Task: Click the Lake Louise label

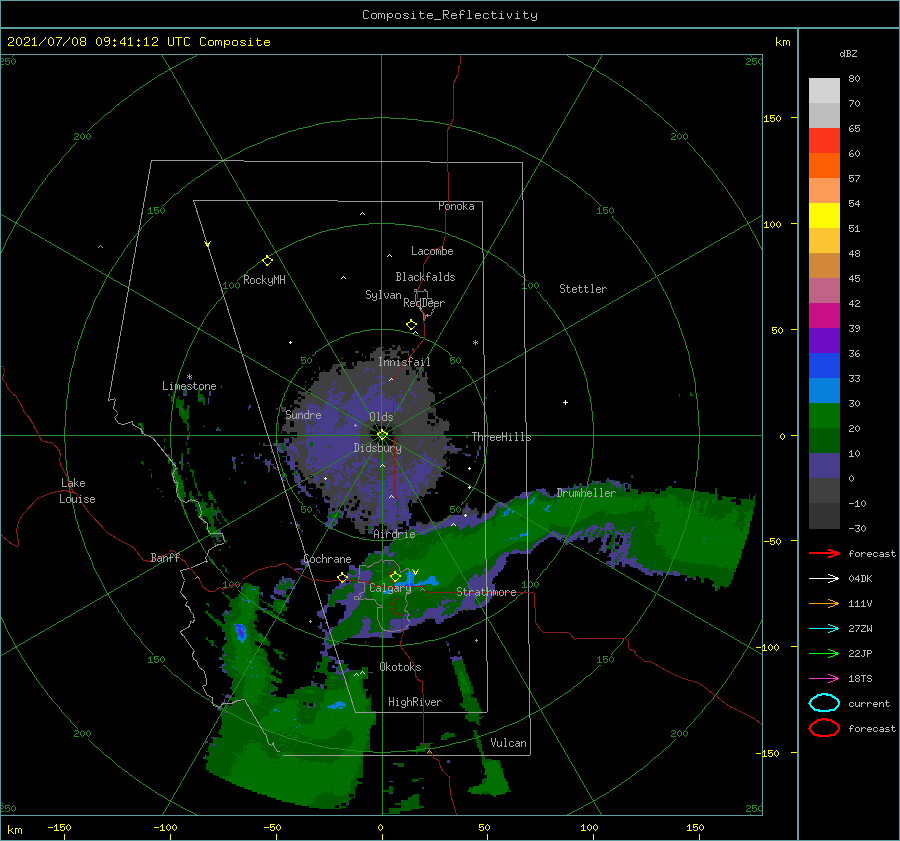Action: pos(77,491)
